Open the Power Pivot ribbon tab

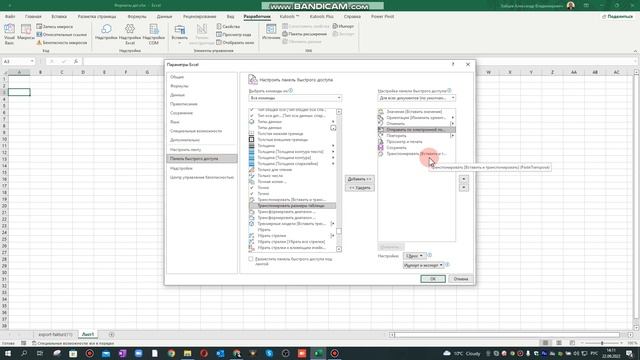click(x=382, y=17)
